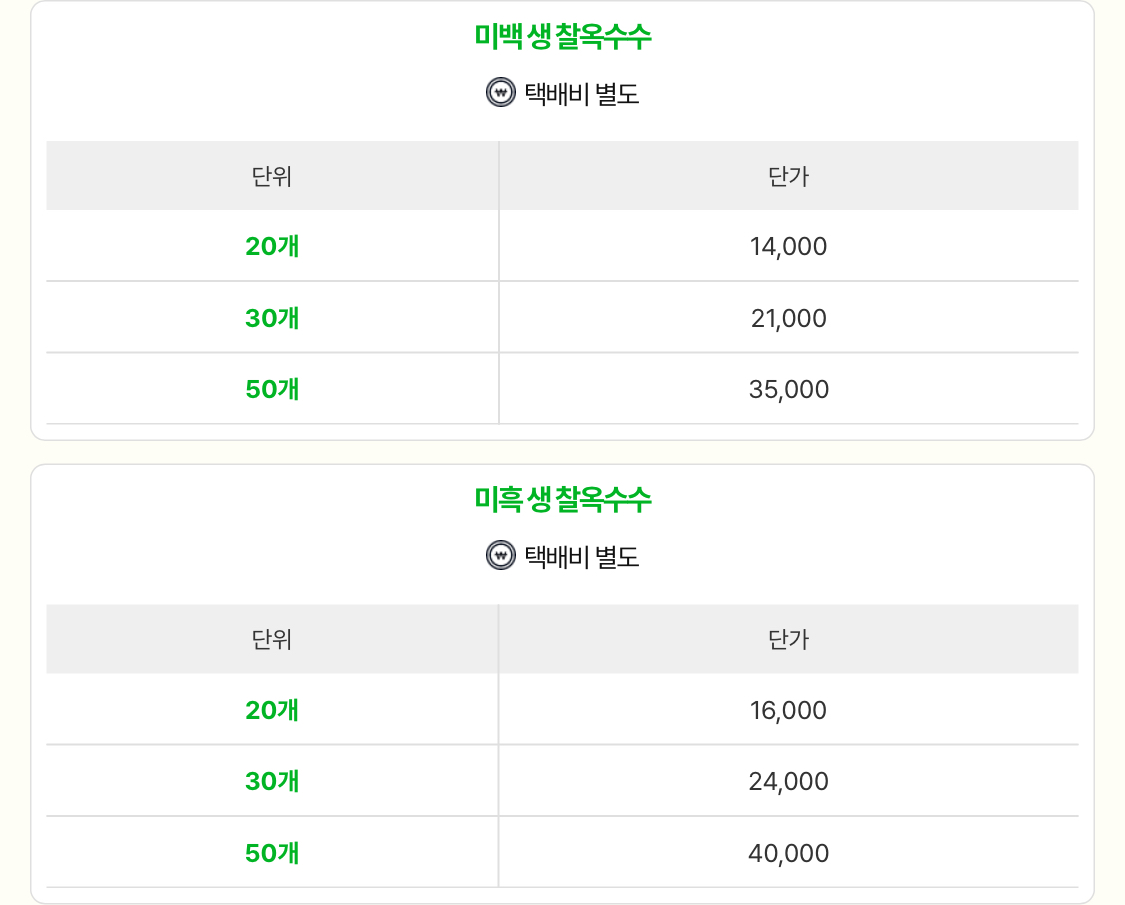Select the 14,000 price cell
The width and height of the screenshot is (1125, 905).
coord(789,246)
